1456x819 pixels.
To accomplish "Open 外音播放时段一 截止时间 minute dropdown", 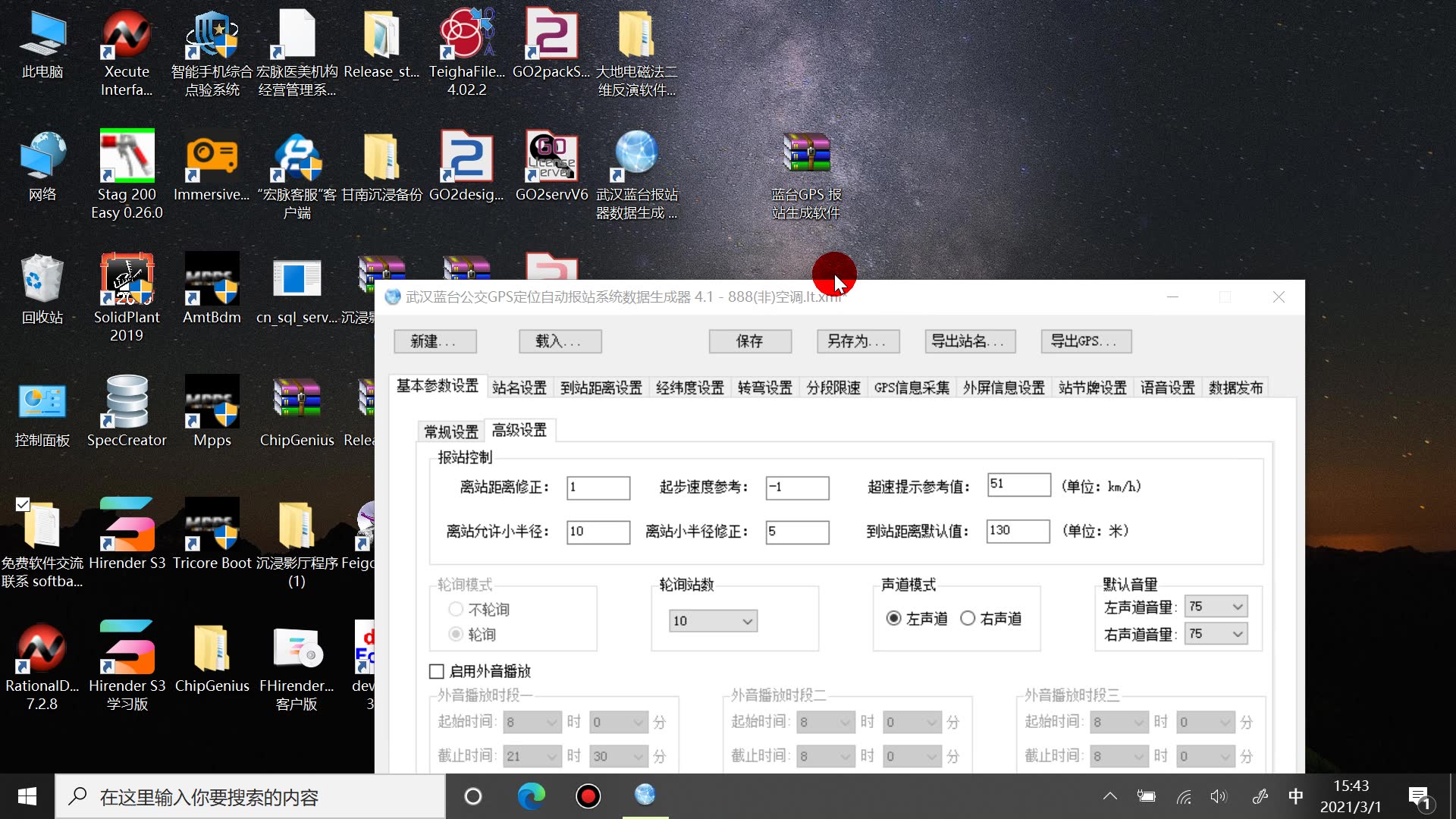I will click(x=619, y=756).
